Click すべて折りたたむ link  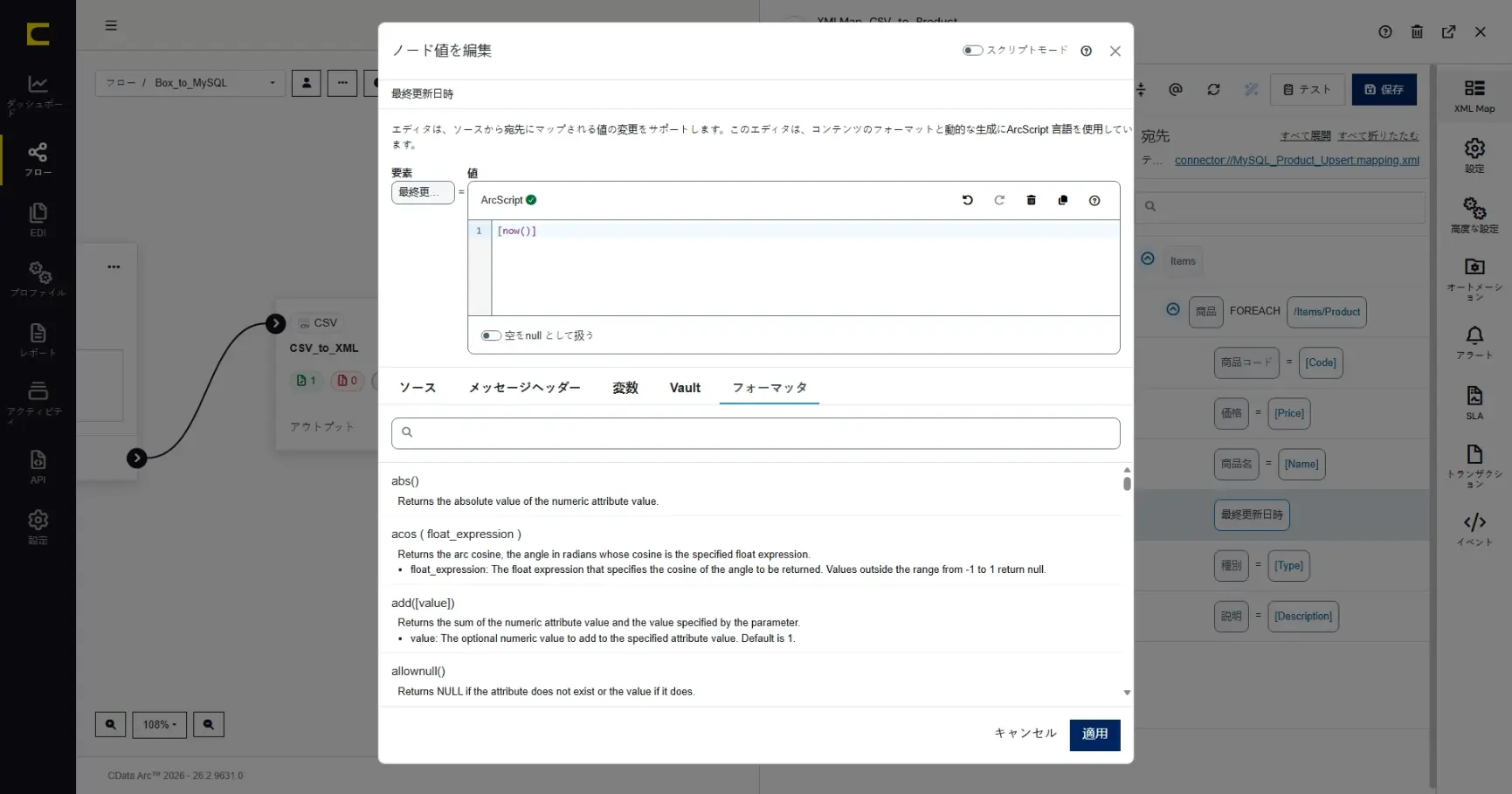(x=1378, y=136)
